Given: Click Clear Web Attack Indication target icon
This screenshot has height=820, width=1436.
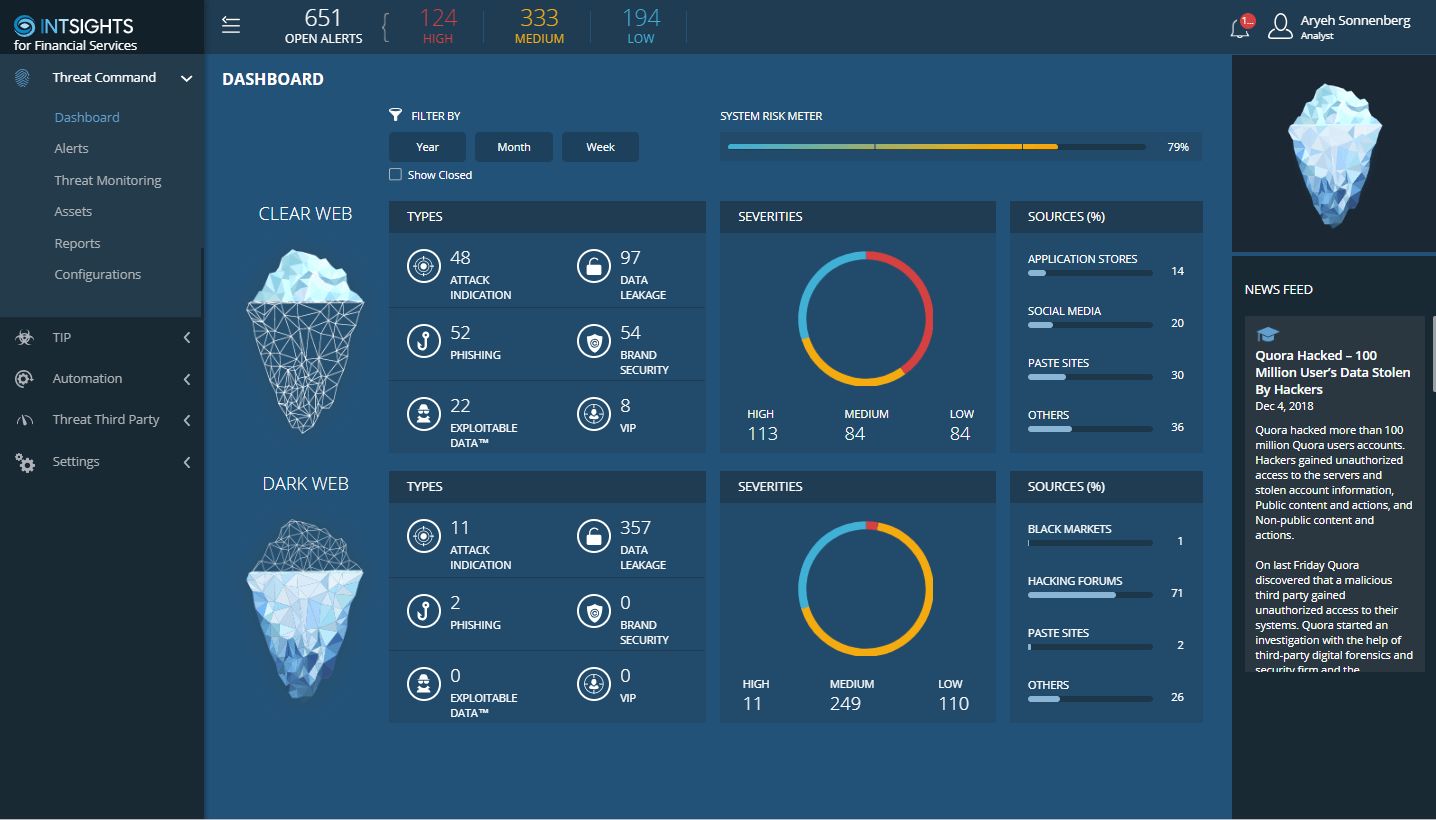Looking at the screenshot, I should 423,267.
